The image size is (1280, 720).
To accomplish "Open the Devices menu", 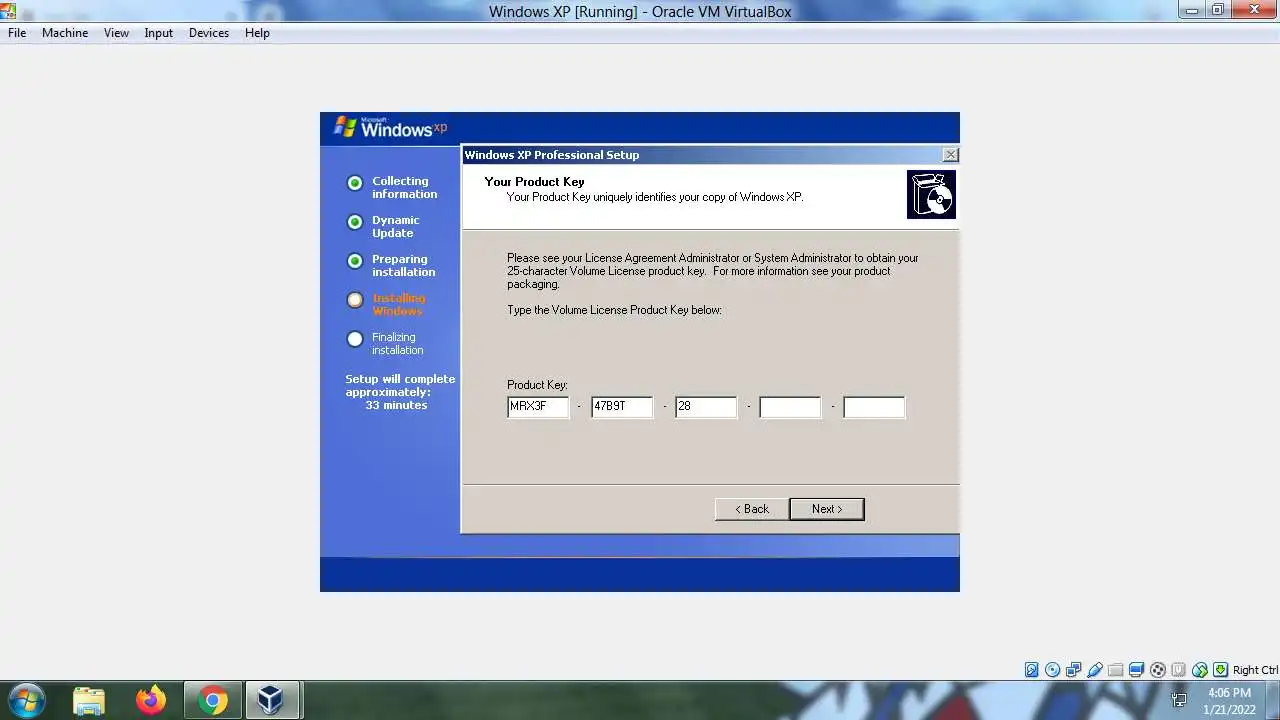I will click(209, 33).
